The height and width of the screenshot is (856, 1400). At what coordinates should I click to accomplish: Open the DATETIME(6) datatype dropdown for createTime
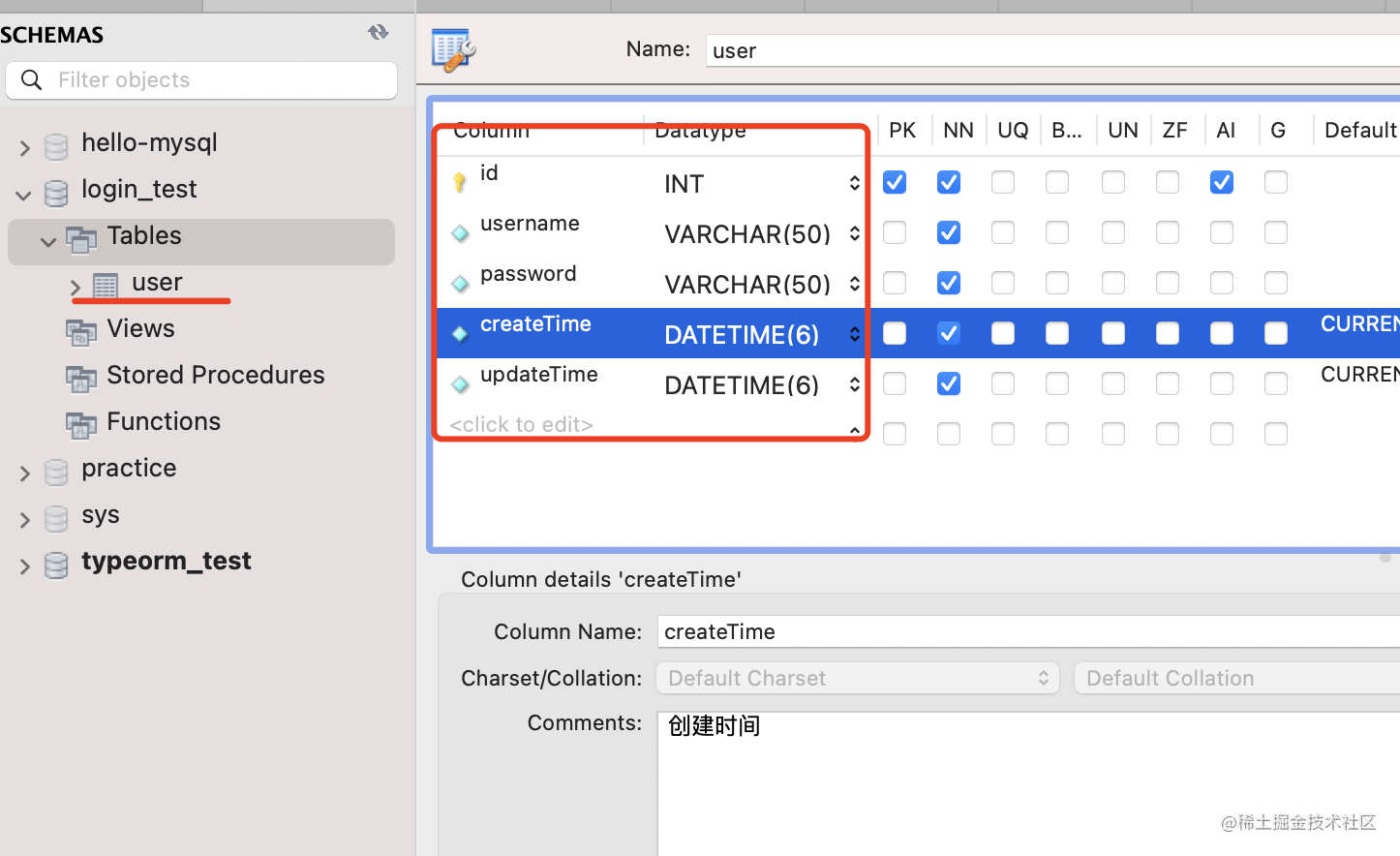click(x=855, y=334)
